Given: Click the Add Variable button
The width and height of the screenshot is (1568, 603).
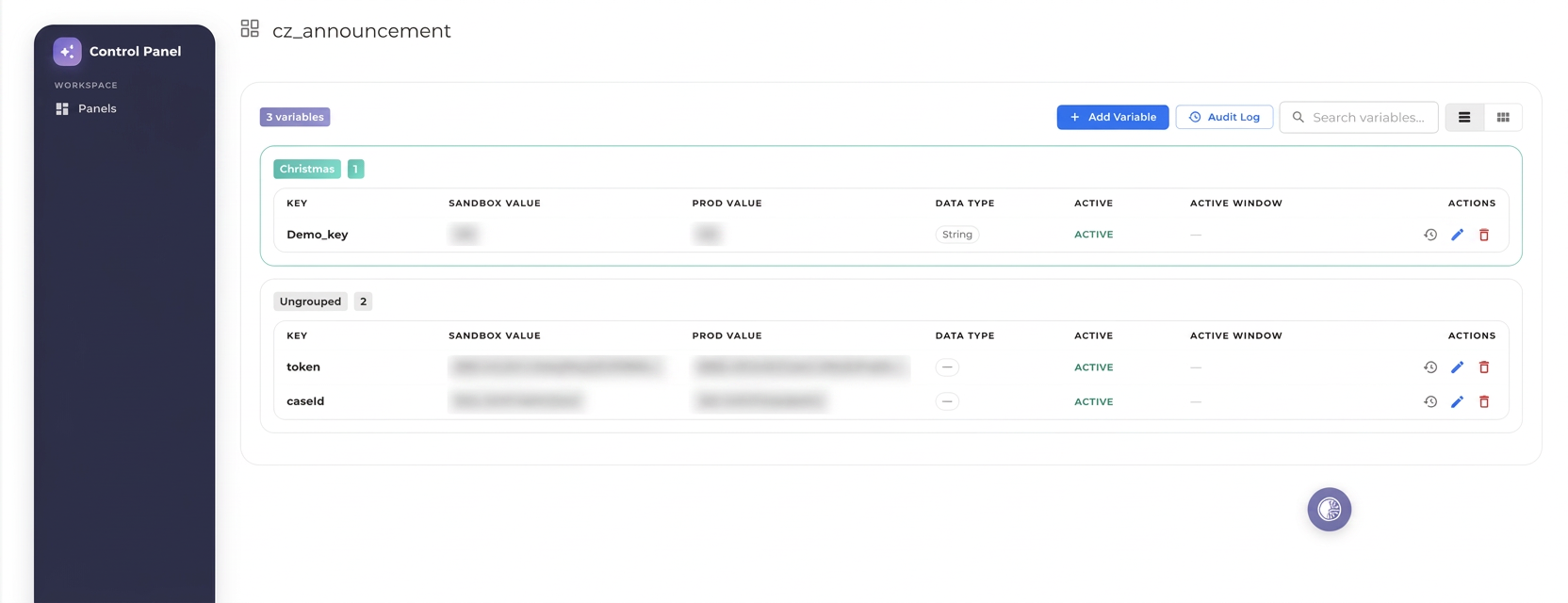Looking at the screenshot, I should [x=1113, y=117].
